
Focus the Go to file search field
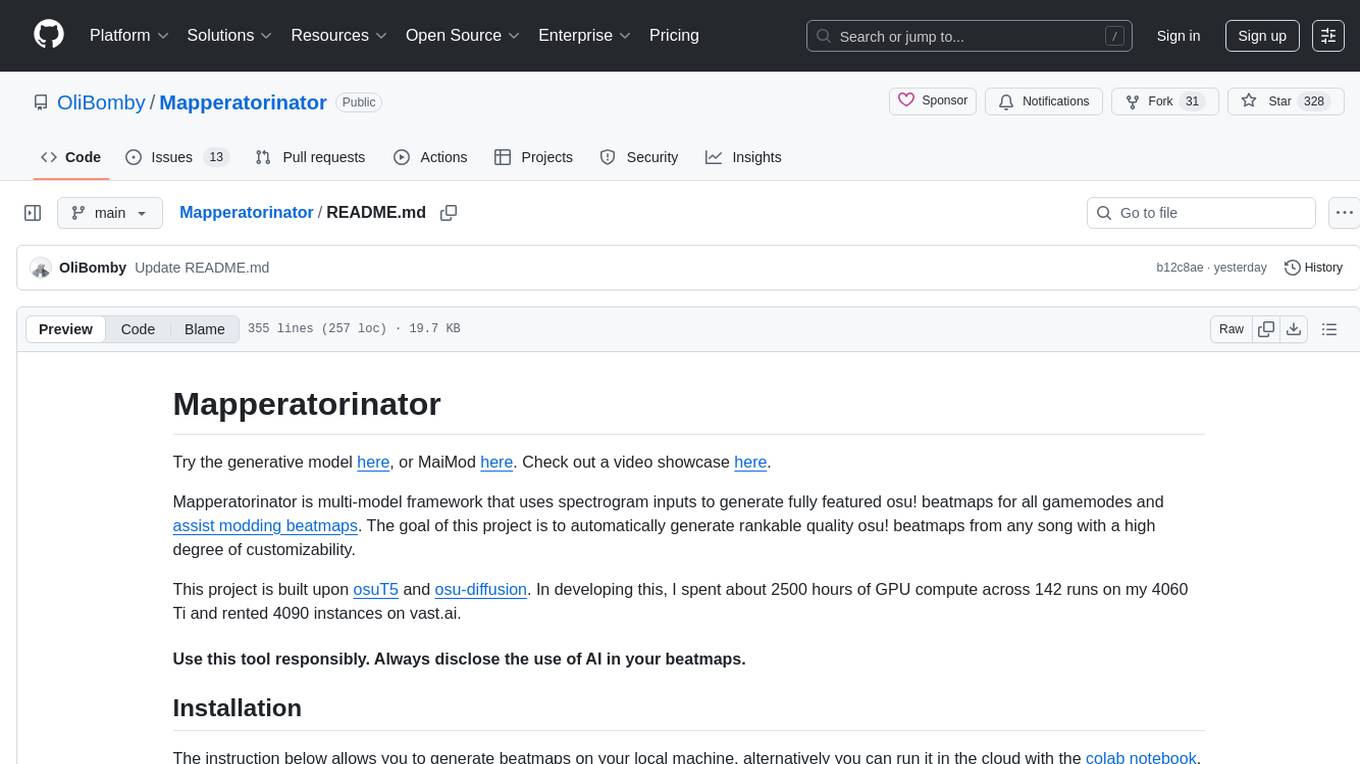click(x=1200, y=213)
